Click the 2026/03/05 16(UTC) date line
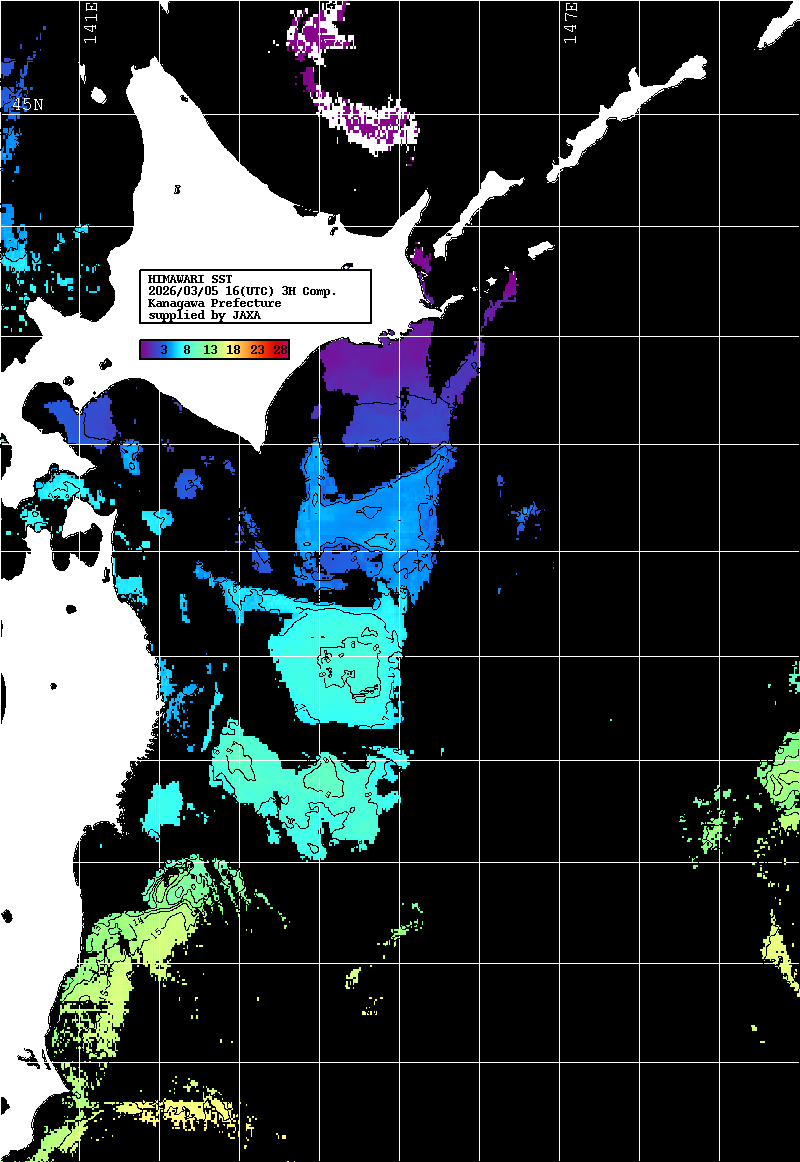Image resolution: width=800 pixels, height=1162 pixels. pos(241,291)
